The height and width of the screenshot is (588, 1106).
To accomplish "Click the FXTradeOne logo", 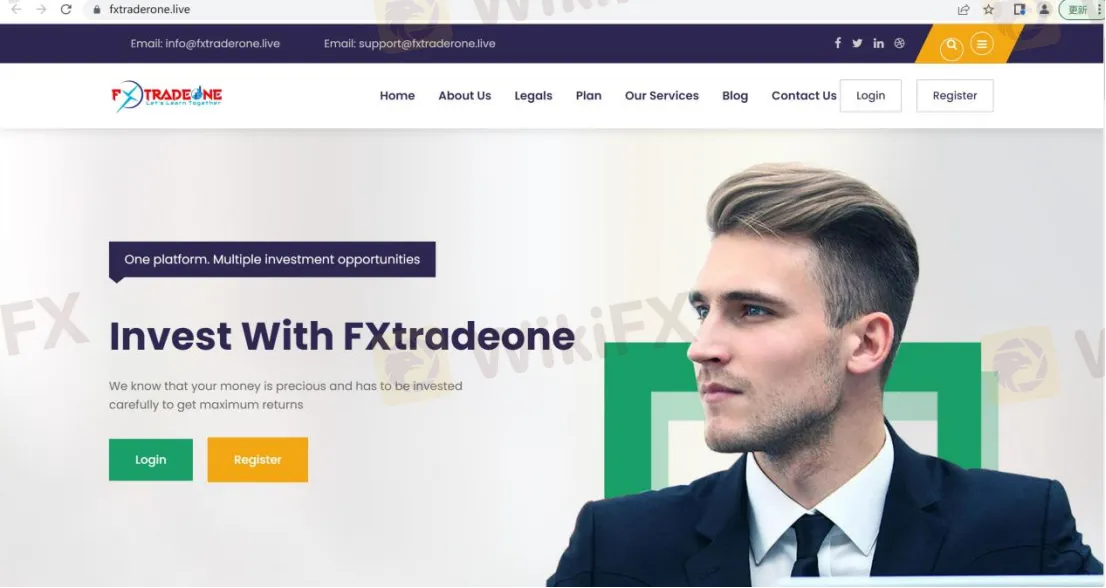I will [166, 96].
